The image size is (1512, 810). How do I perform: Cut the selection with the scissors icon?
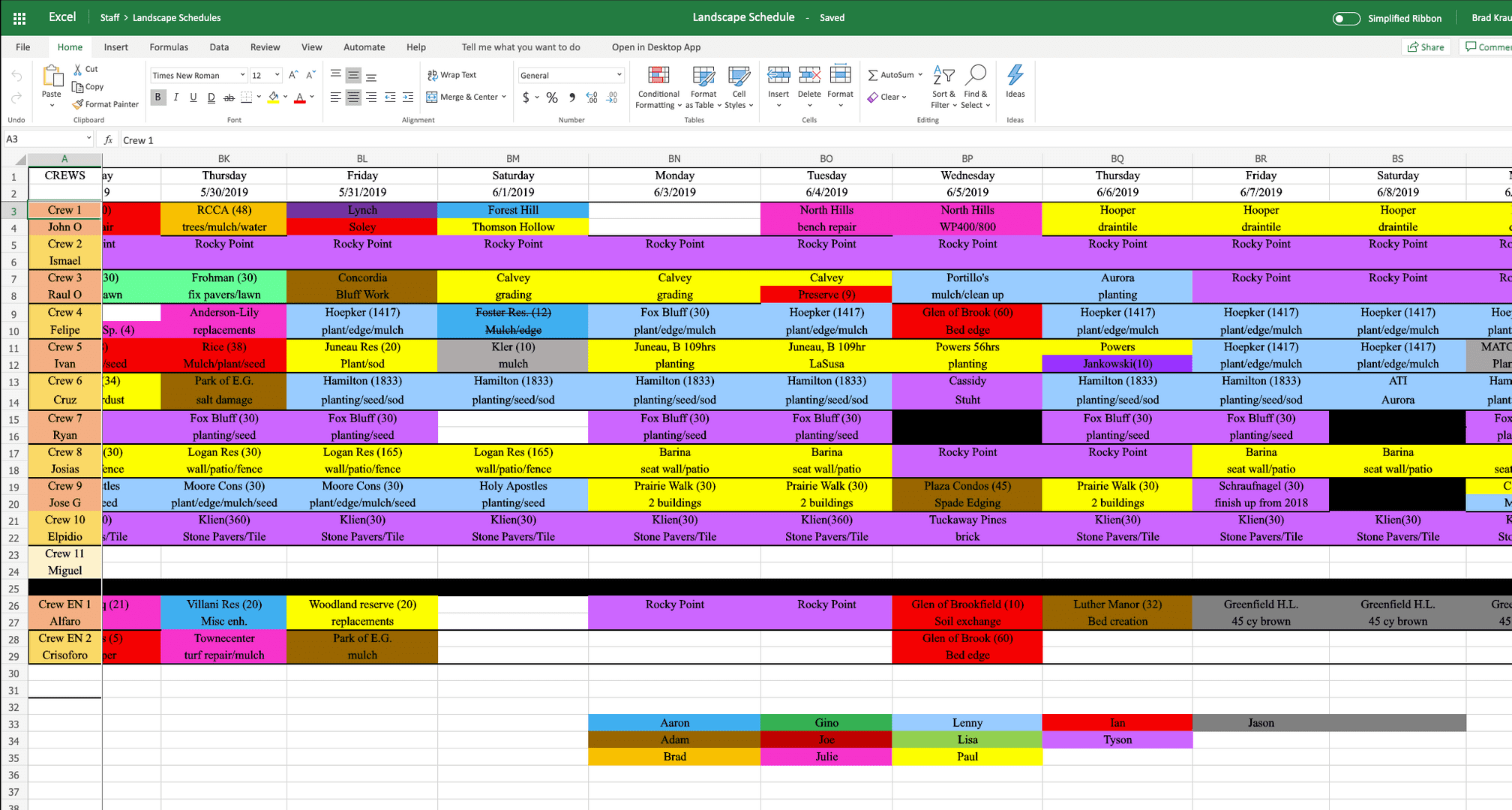[x=78, y=69]
